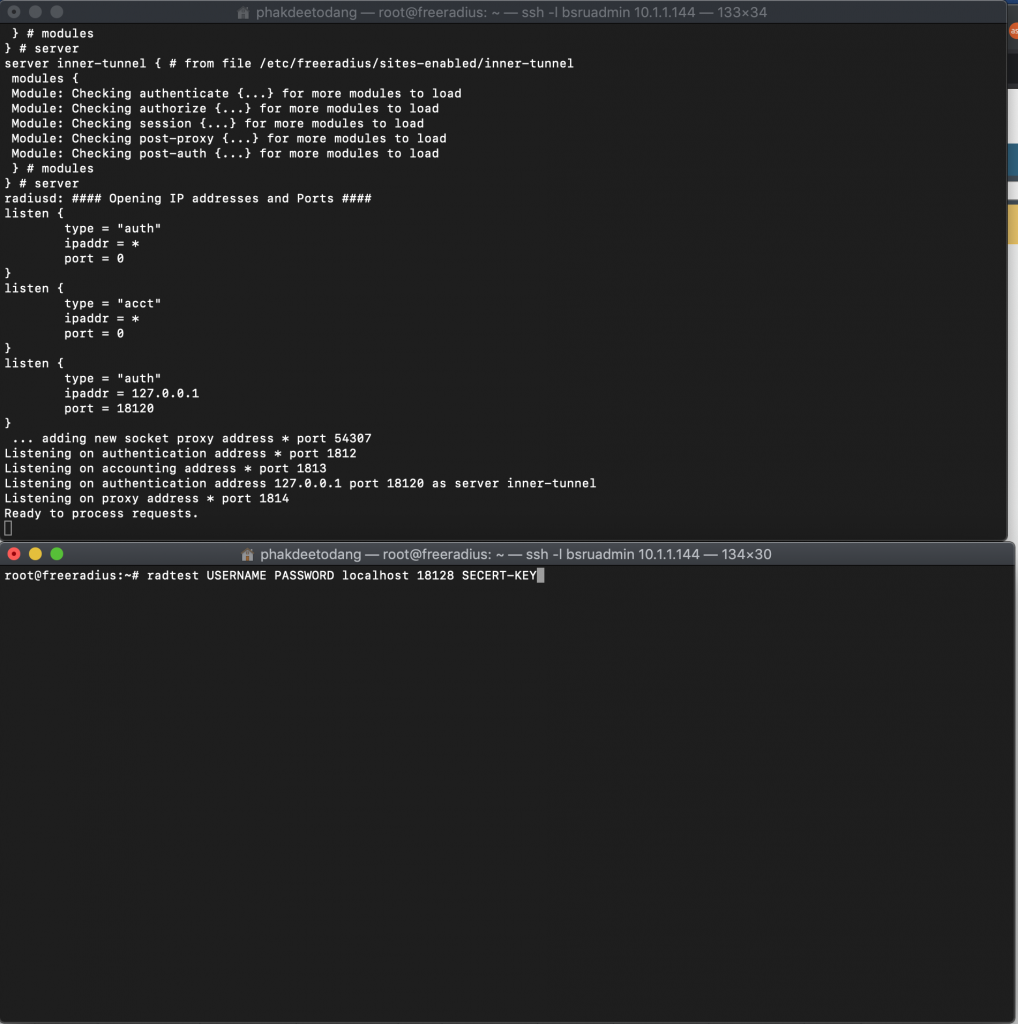
Task: Click the type = "acct" line
Action: tap(112, 303)
